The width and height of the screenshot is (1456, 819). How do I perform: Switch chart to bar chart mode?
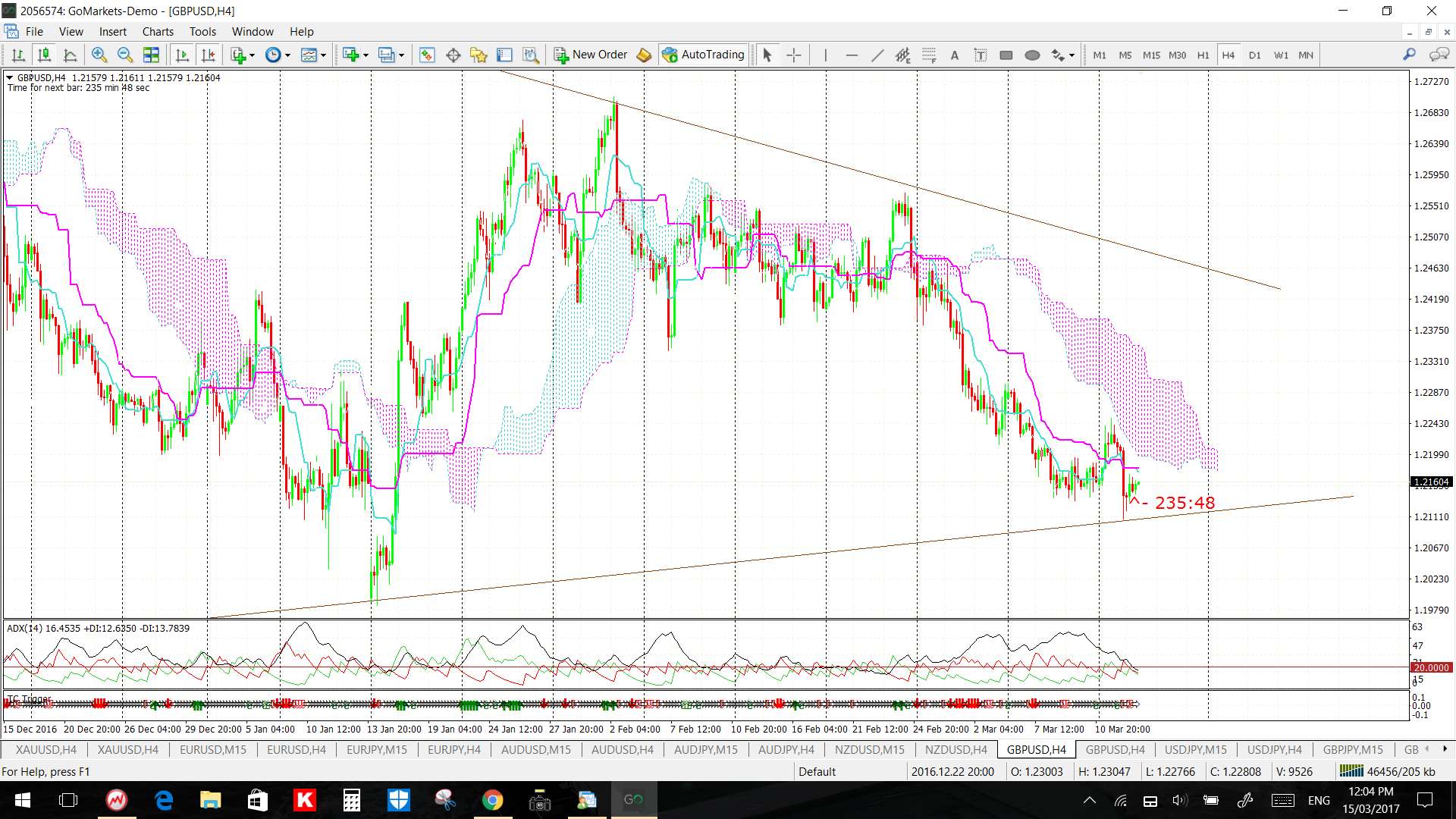tap(18, 55)
